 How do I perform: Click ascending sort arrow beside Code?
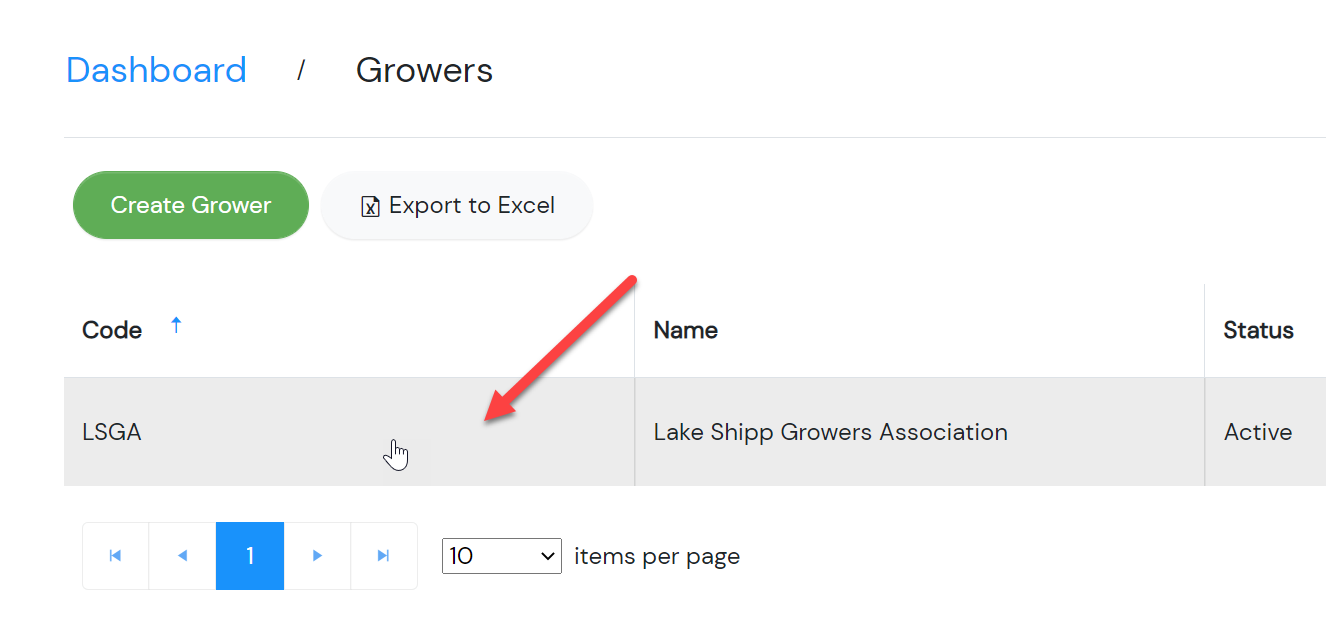point(176,325)
